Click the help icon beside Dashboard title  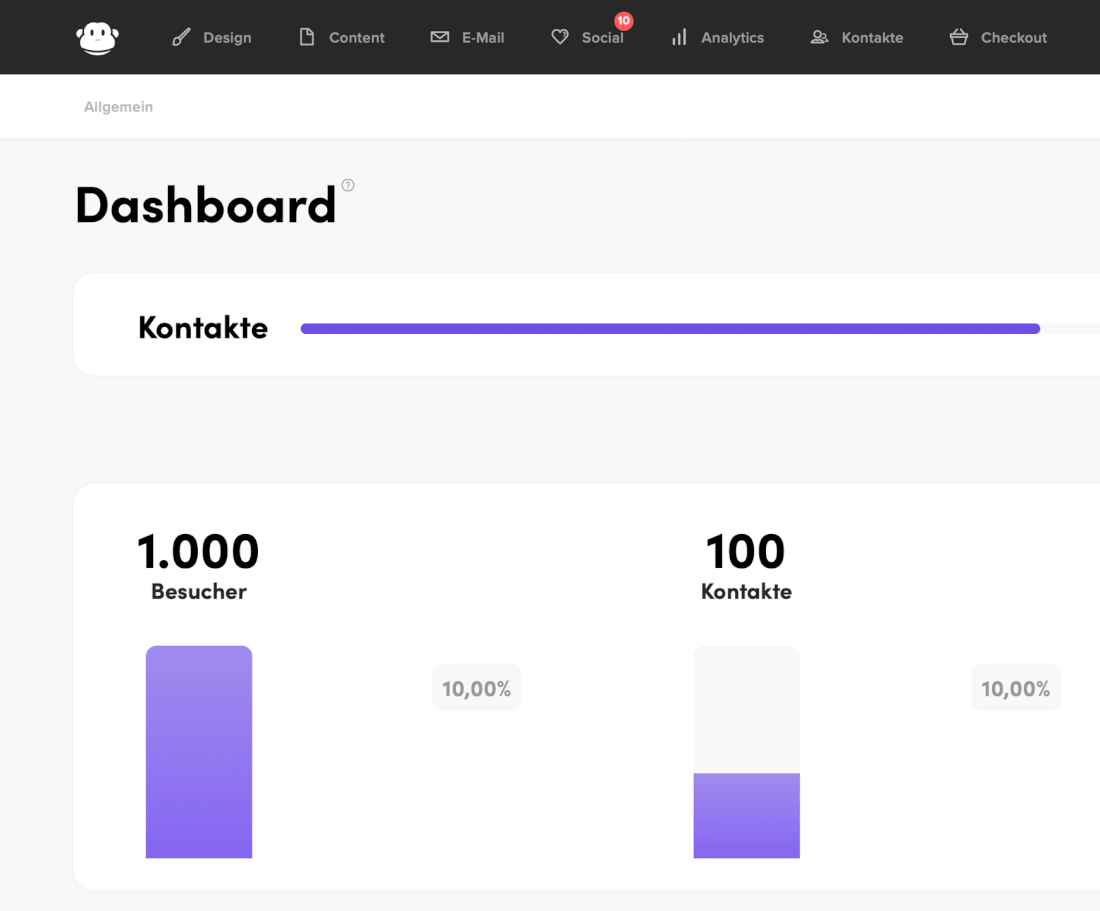point(348,185)
